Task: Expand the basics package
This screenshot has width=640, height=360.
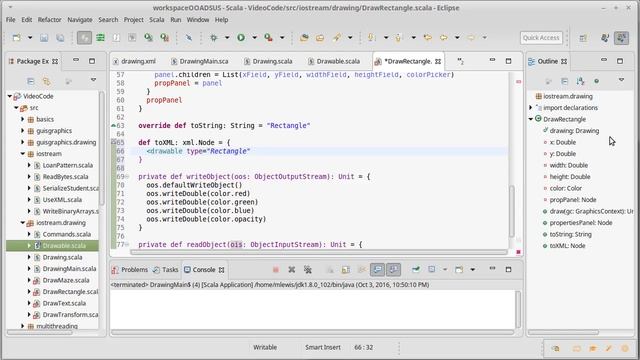Action: 23,119
